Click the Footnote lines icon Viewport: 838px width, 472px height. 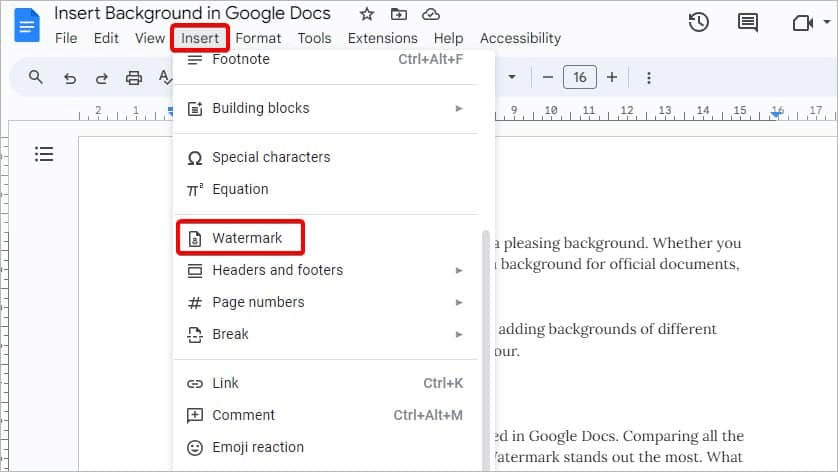tap(195, 59)
